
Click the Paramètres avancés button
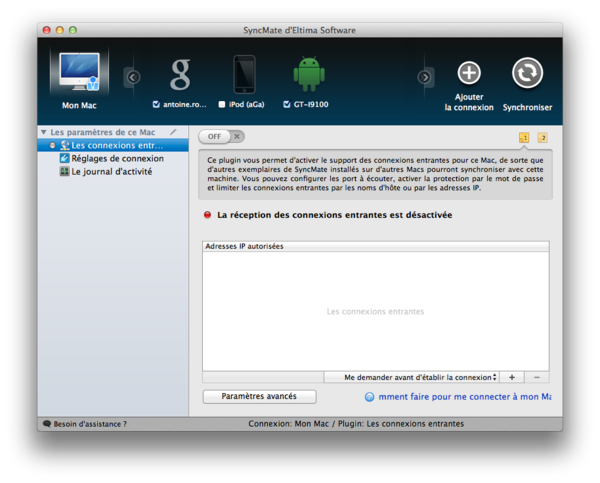pyautogui.click(x=259, y=397)
